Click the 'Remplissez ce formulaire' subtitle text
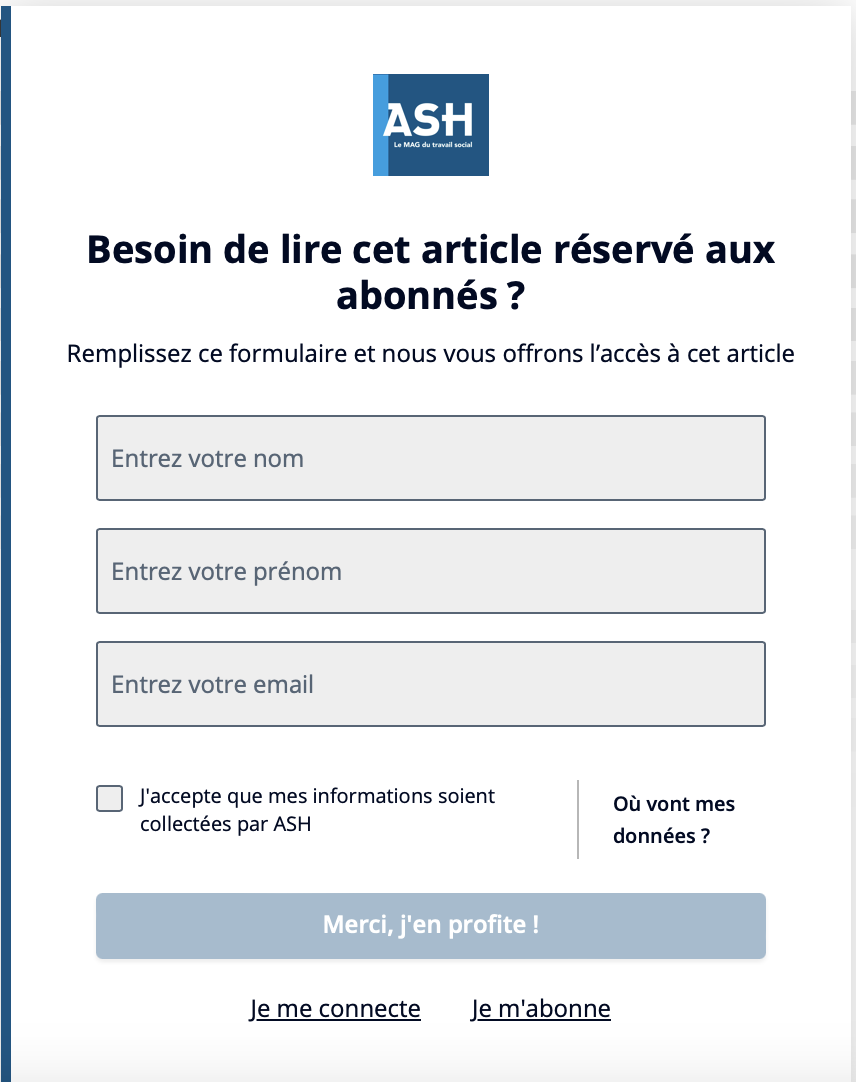Image resolution: width=856 pixels, height=1082 pixels. 431,353
